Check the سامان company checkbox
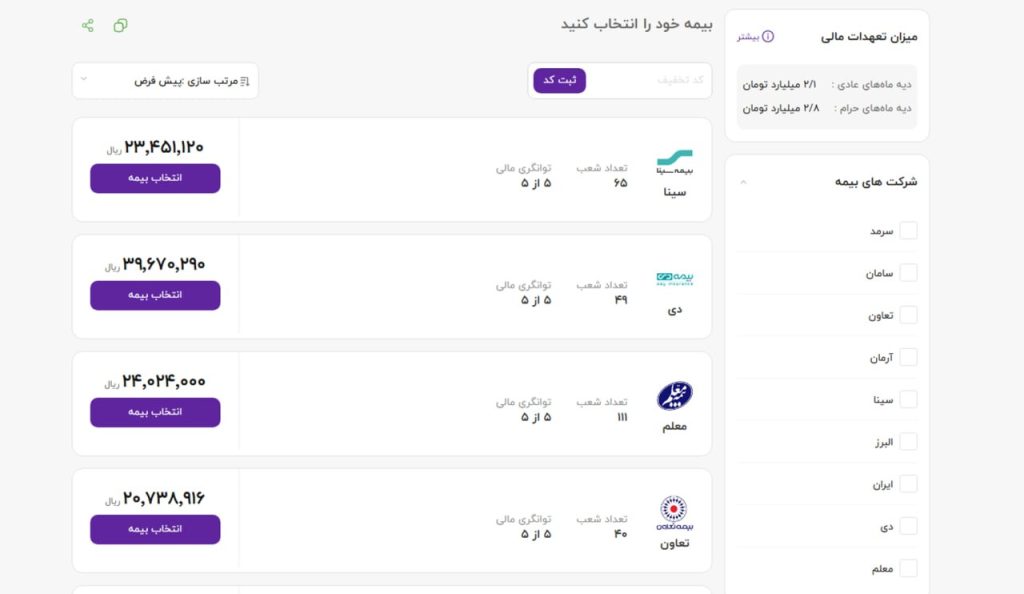Viewport: 1024px width, 594px height. coord(908,273)
